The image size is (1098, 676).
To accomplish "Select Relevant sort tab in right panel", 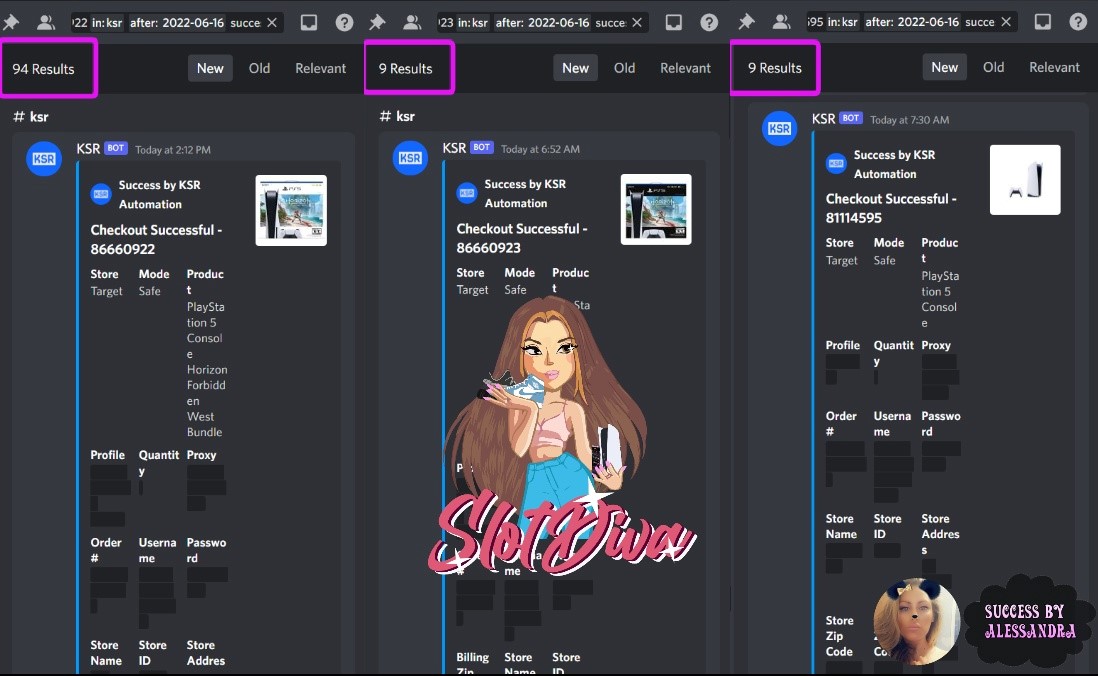I will coord(1055,67).
